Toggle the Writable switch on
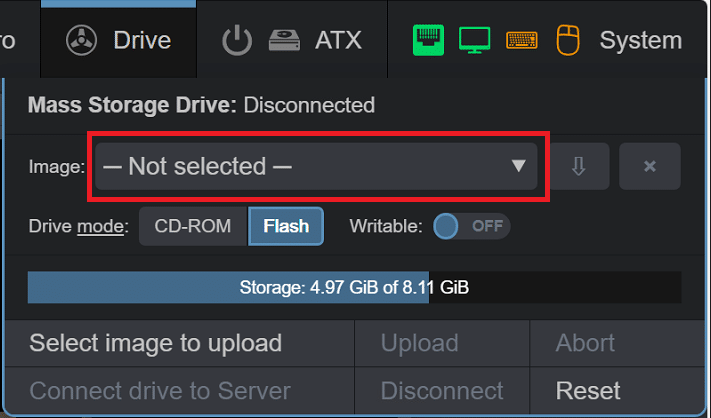Screen dimensions: 711x418 click(x=472, y=226)
